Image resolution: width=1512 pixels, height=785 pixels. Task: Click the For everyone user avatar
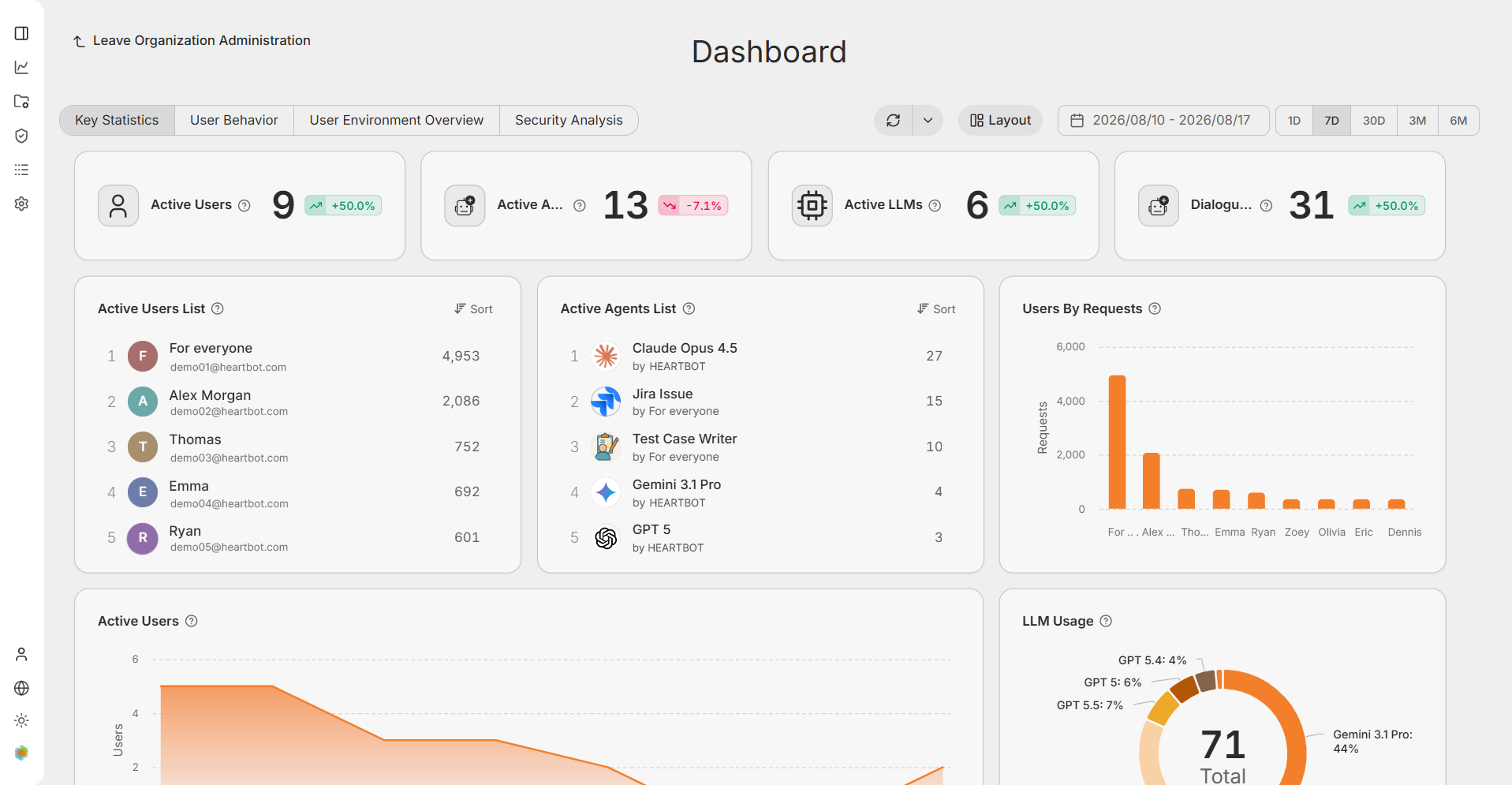[143, 356]
